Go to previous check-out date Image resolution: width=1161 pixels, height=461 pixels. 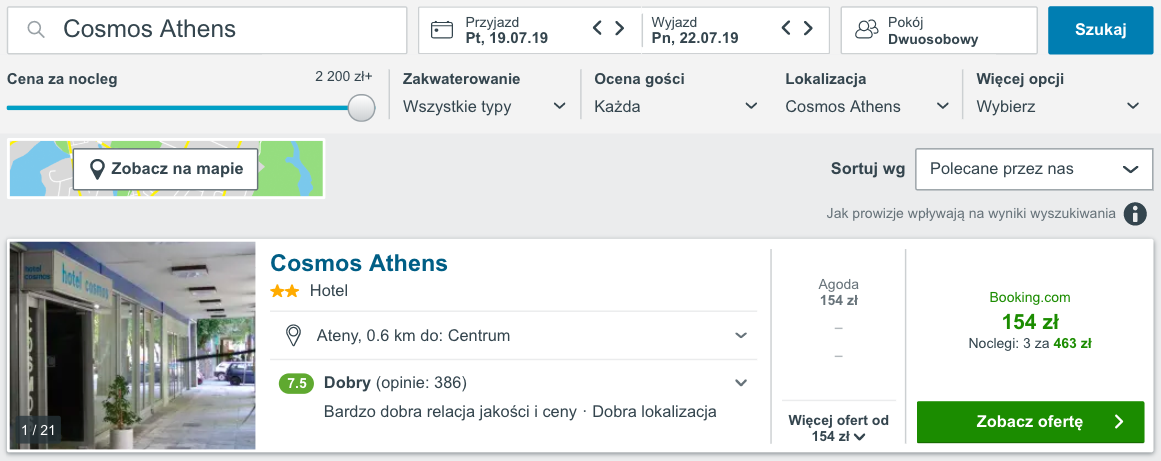point(786,28)
